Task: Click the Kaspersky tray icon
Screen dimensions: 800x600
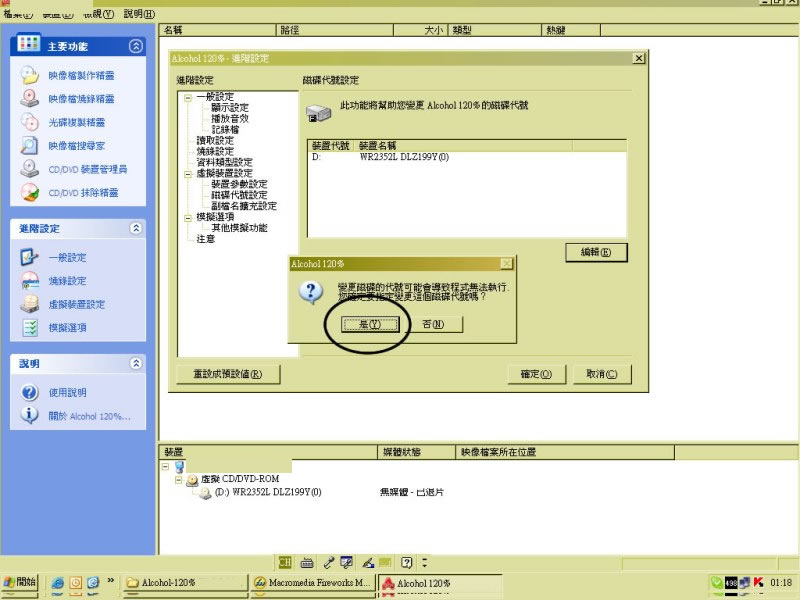Action: [758, 583]
